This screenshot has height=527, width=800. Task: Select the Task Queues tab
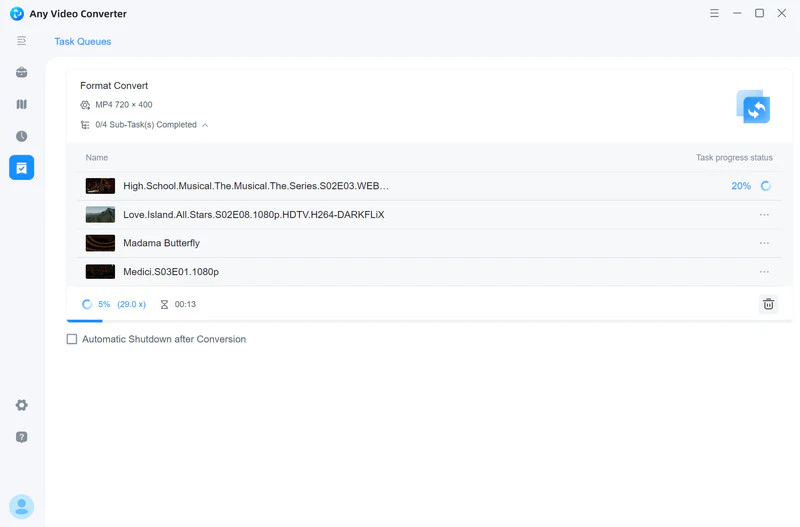[83, 42]
